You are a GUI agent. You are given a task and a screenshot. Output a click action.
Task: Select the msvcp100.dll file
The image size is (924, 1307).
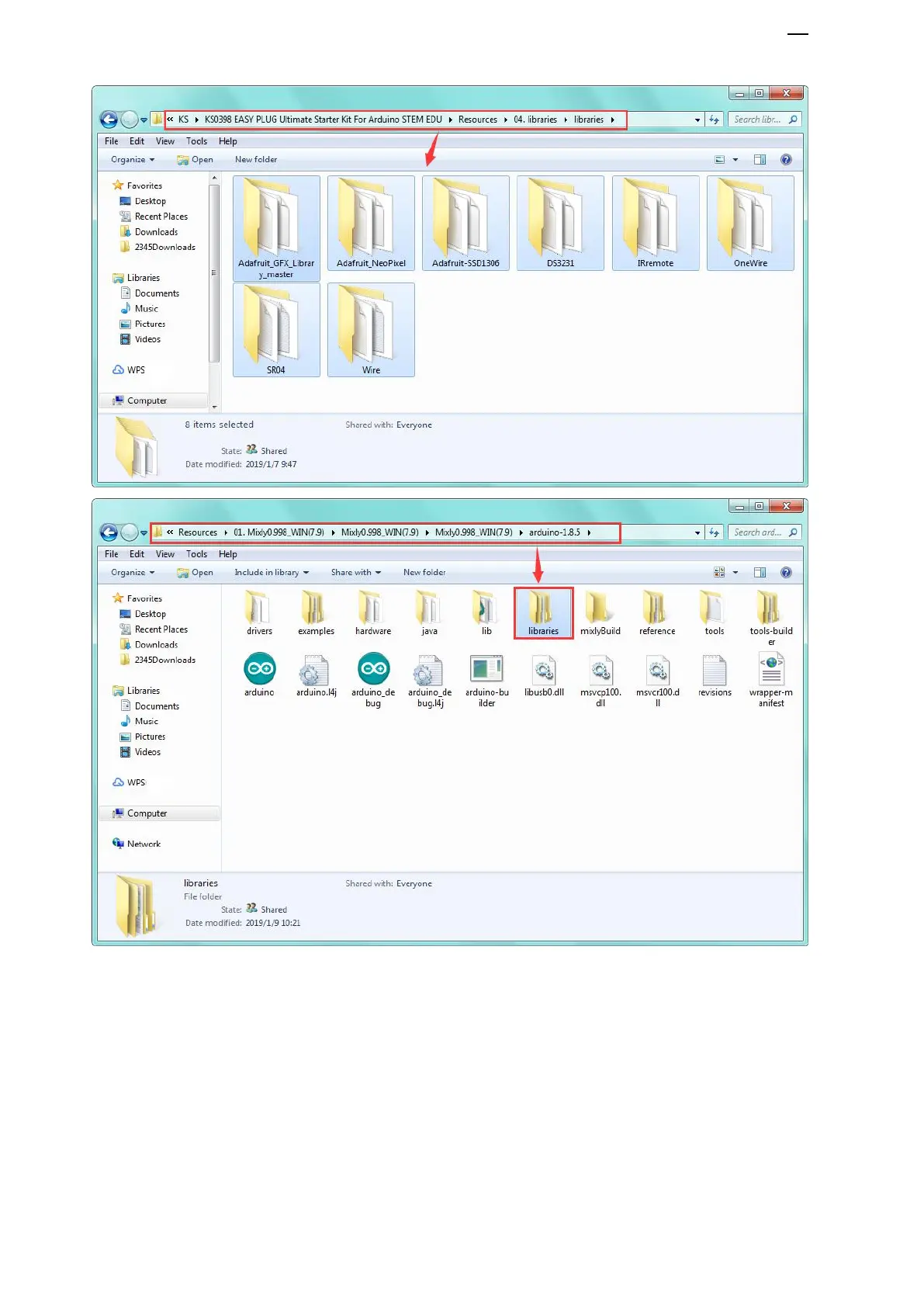[x=600, y=681]
